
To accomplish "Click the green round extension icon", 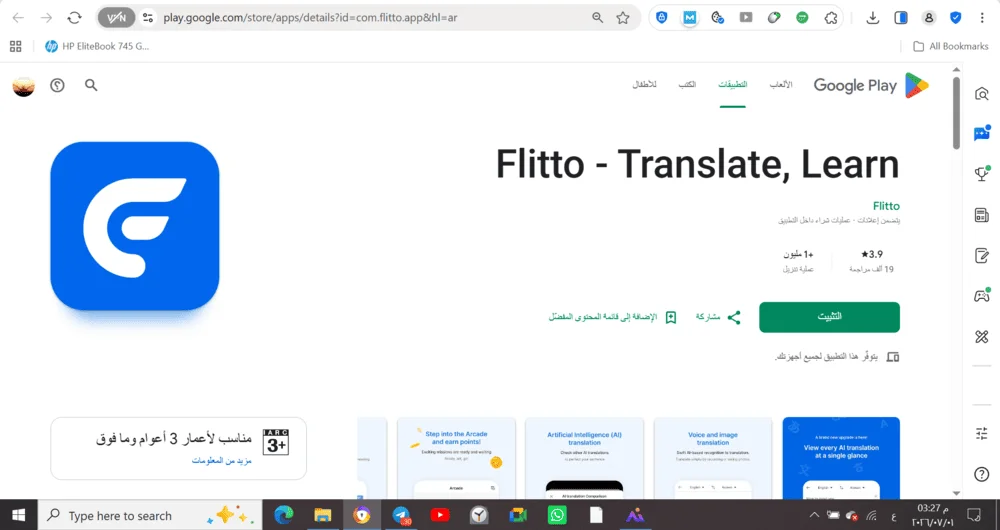I will tap(802, 18).
